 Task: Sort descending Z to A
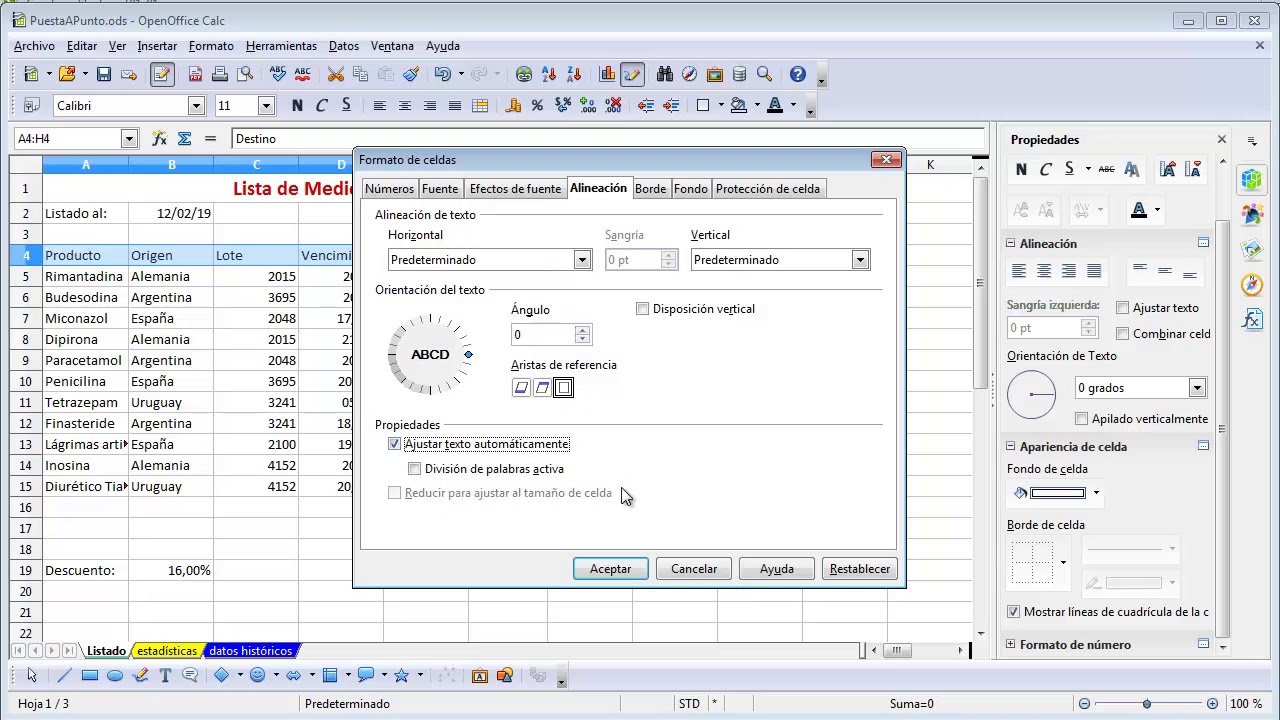pyautogui.click(x=574, y=74)
